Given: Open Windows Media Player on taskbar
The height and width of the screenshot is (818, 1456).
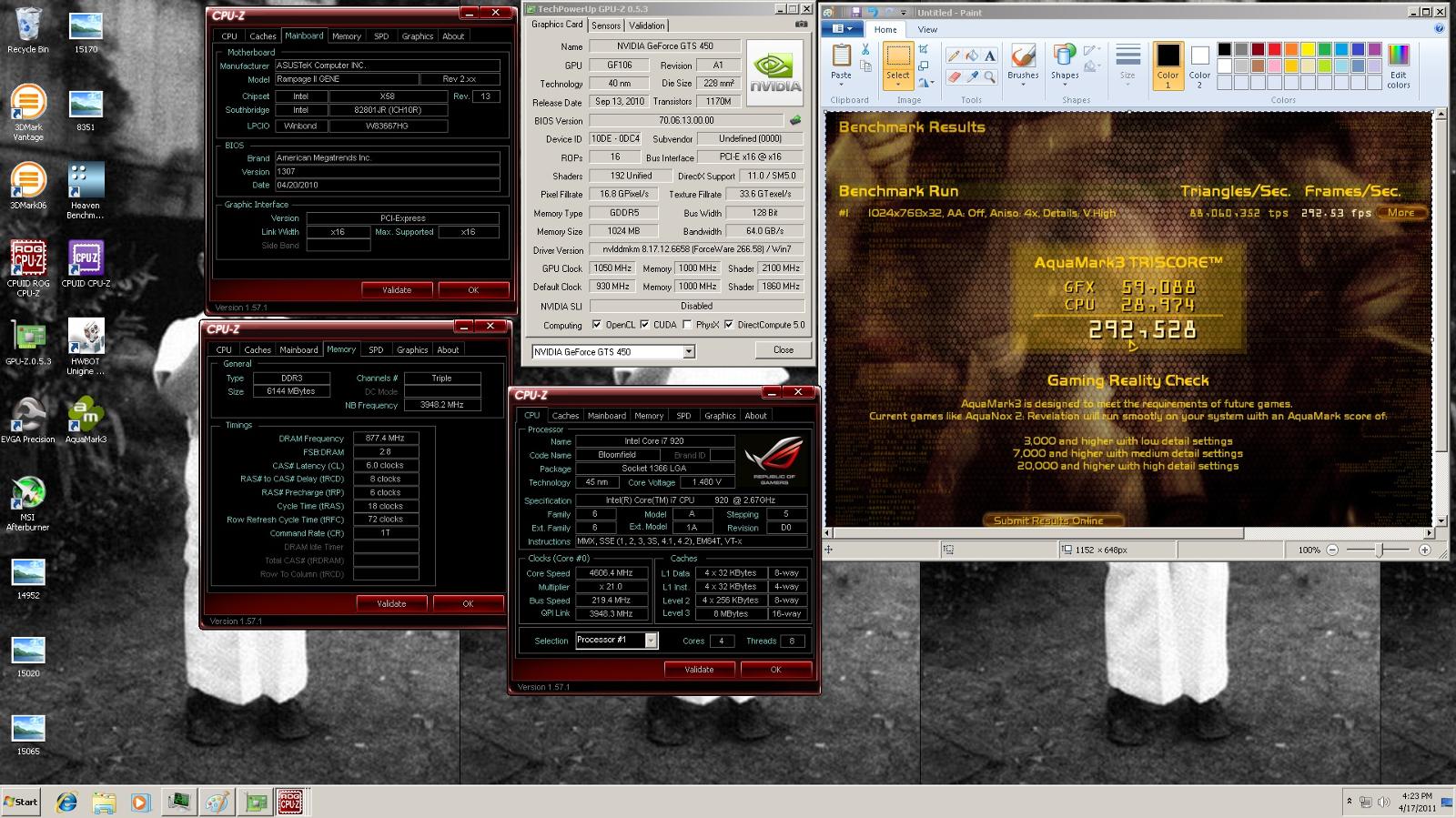Looking at the screenshot, I should 140,802.
